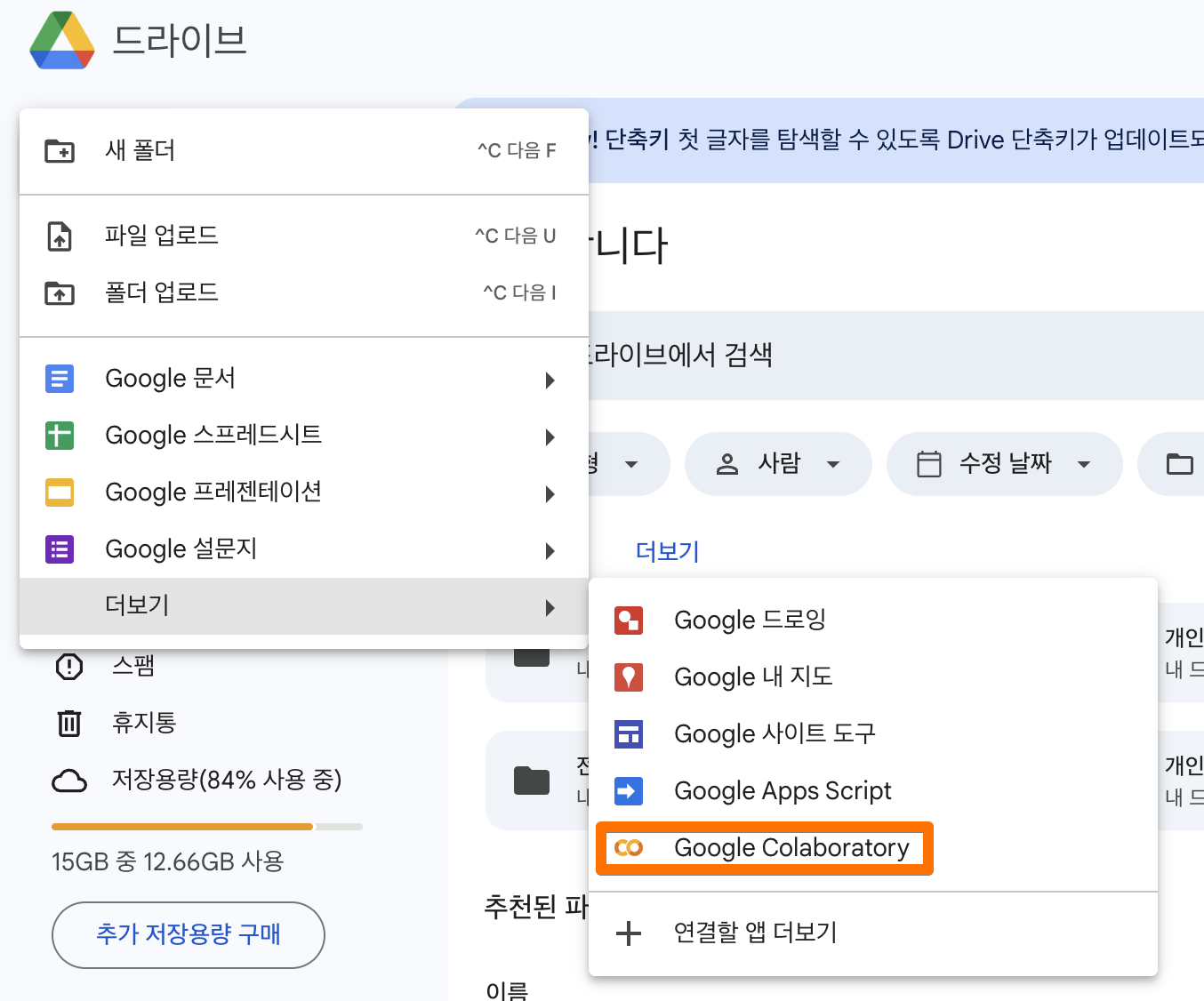This screenshot has width=1204, height=1001.
Task: Open the 사람 filter dropdown arrow
Action: tap(833, 464)
